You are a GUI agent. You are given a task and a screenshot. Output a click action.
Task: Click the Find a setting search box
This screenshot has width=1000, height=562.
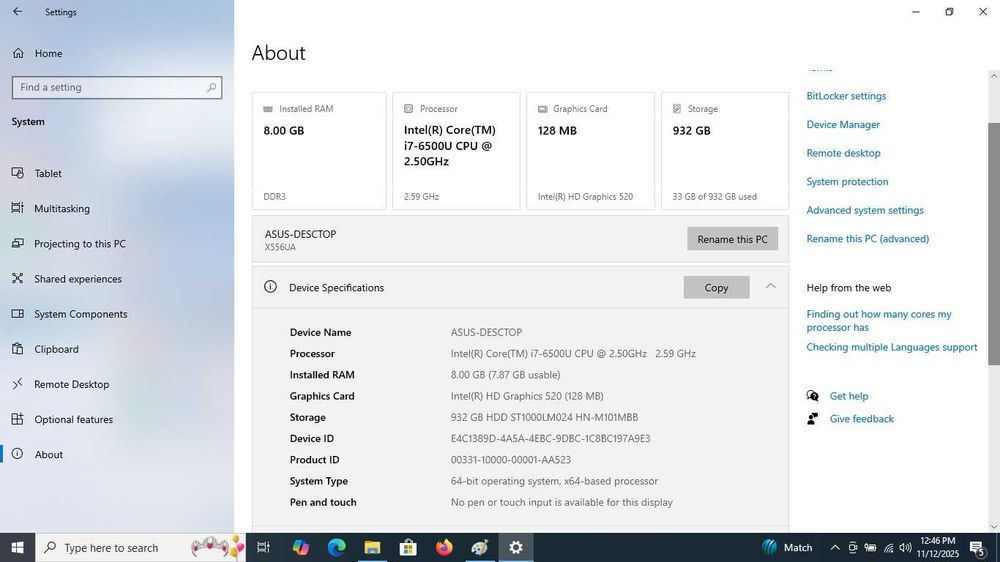117,87
